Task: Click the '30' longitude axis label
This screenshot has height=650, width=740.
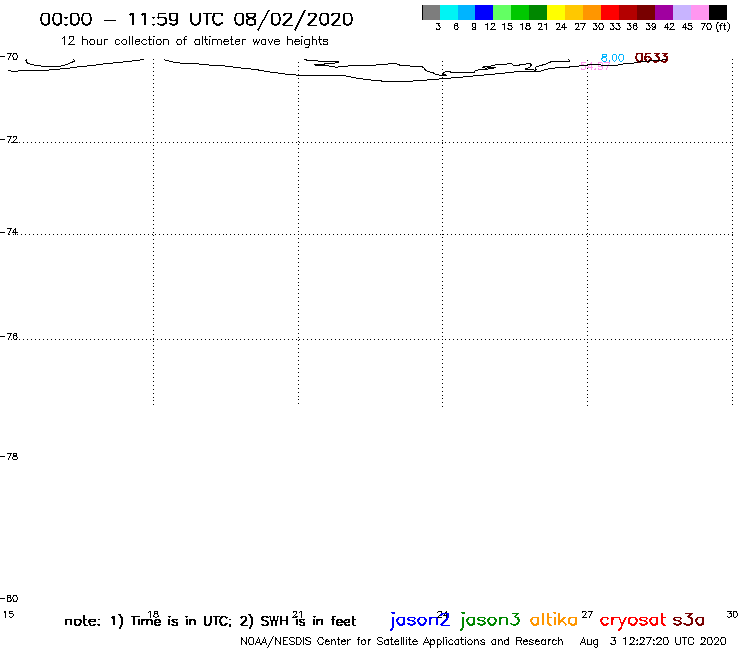Action: [x=732, y=614]
